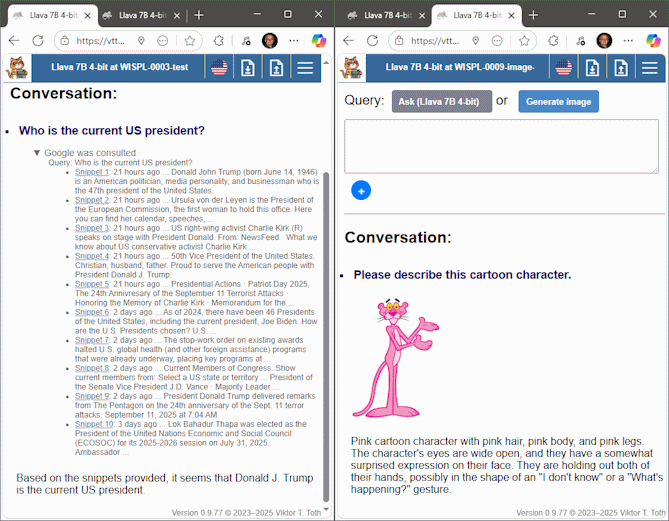Viewport: 669px width, 521px height.
Task: Open Copilot icon in right browser window
Action: 653,41
